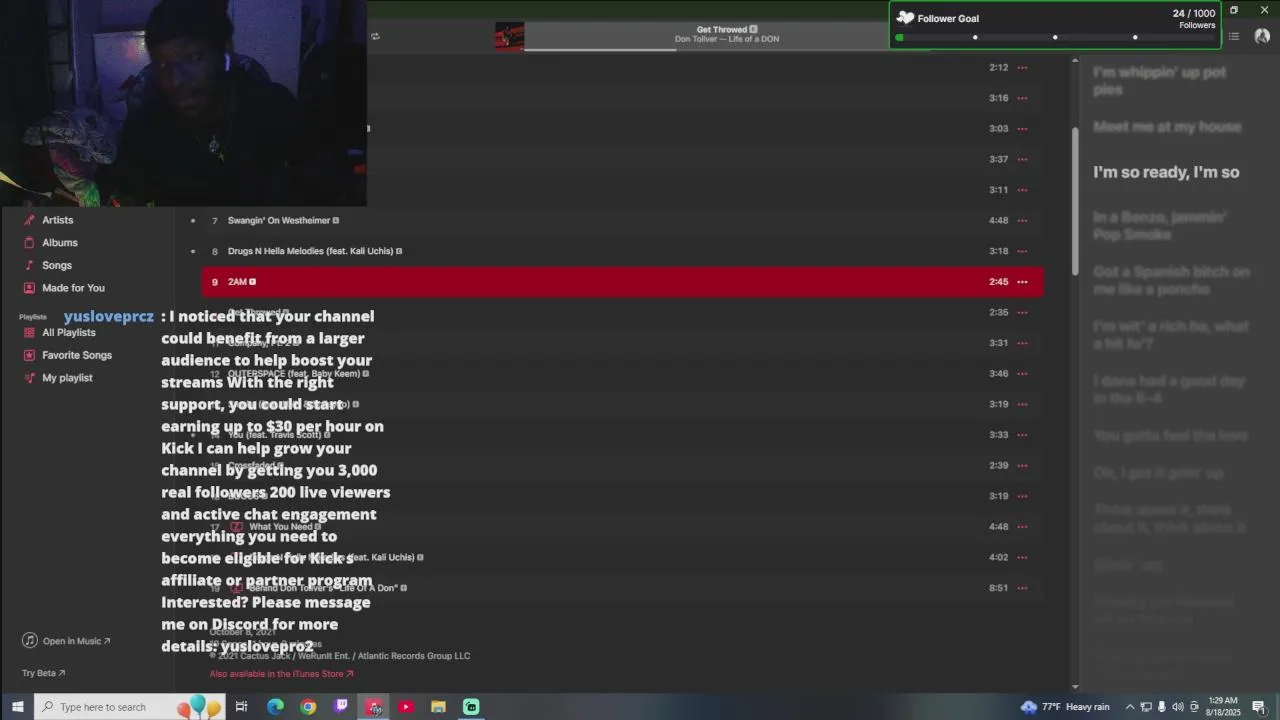Open Made for You section
The width and height of the screenshot is (1280, 720).
73,288
